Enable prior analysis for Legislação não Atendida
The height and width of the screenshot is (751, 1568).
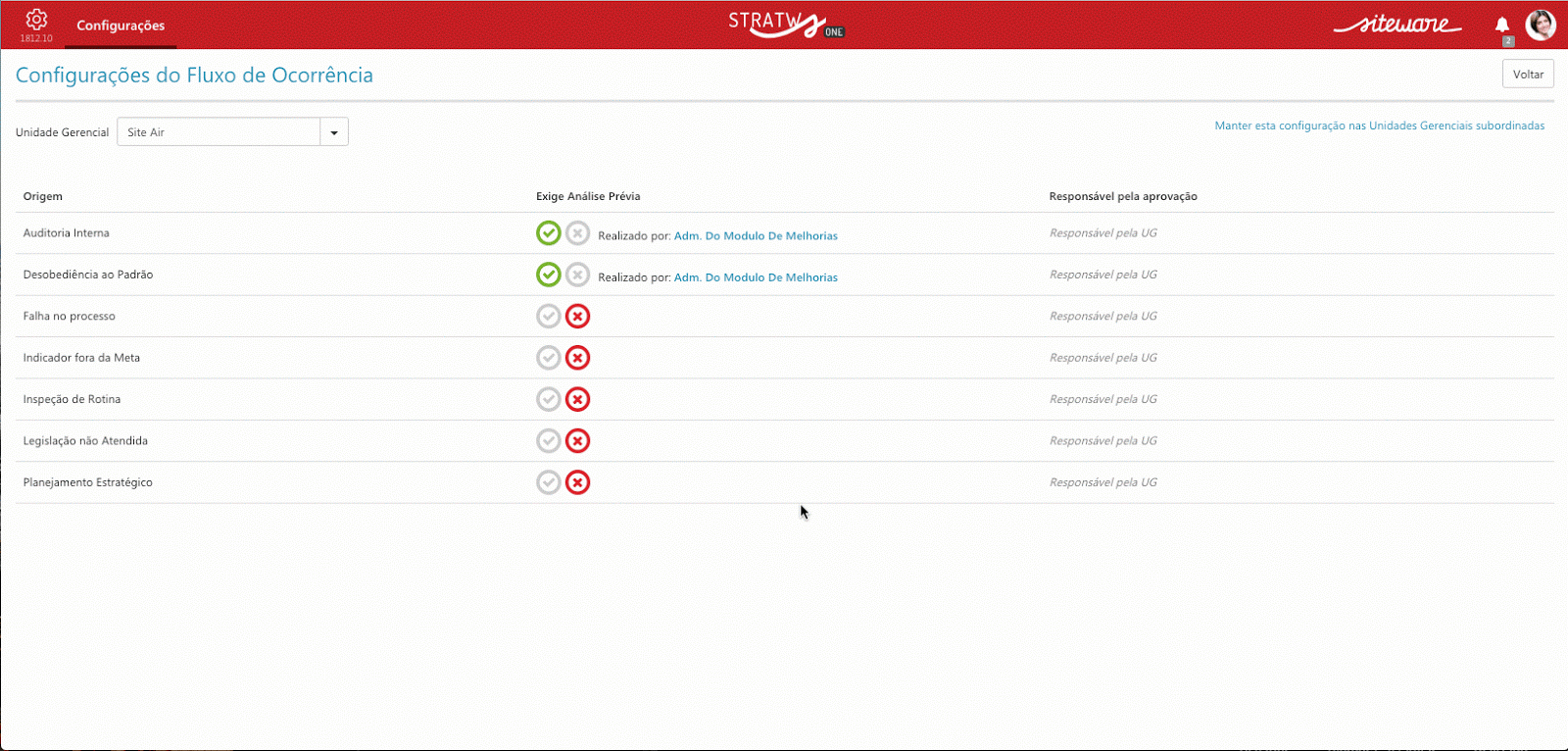[x=549, y=441]
